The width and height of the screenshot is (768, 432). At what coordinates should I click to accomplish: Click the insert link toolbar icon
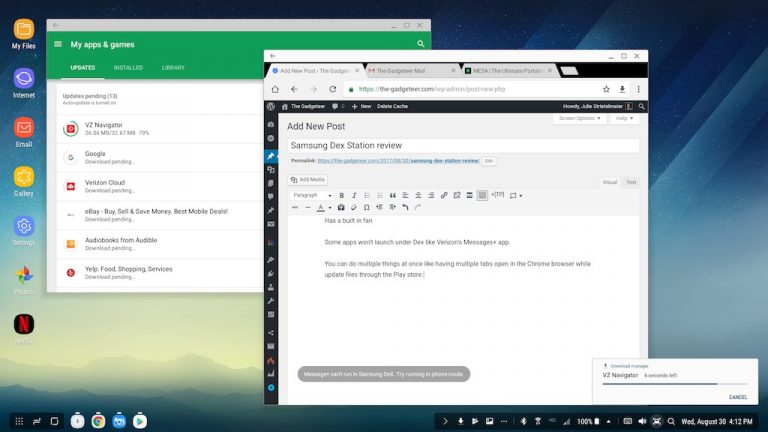(x=444, y=195)
